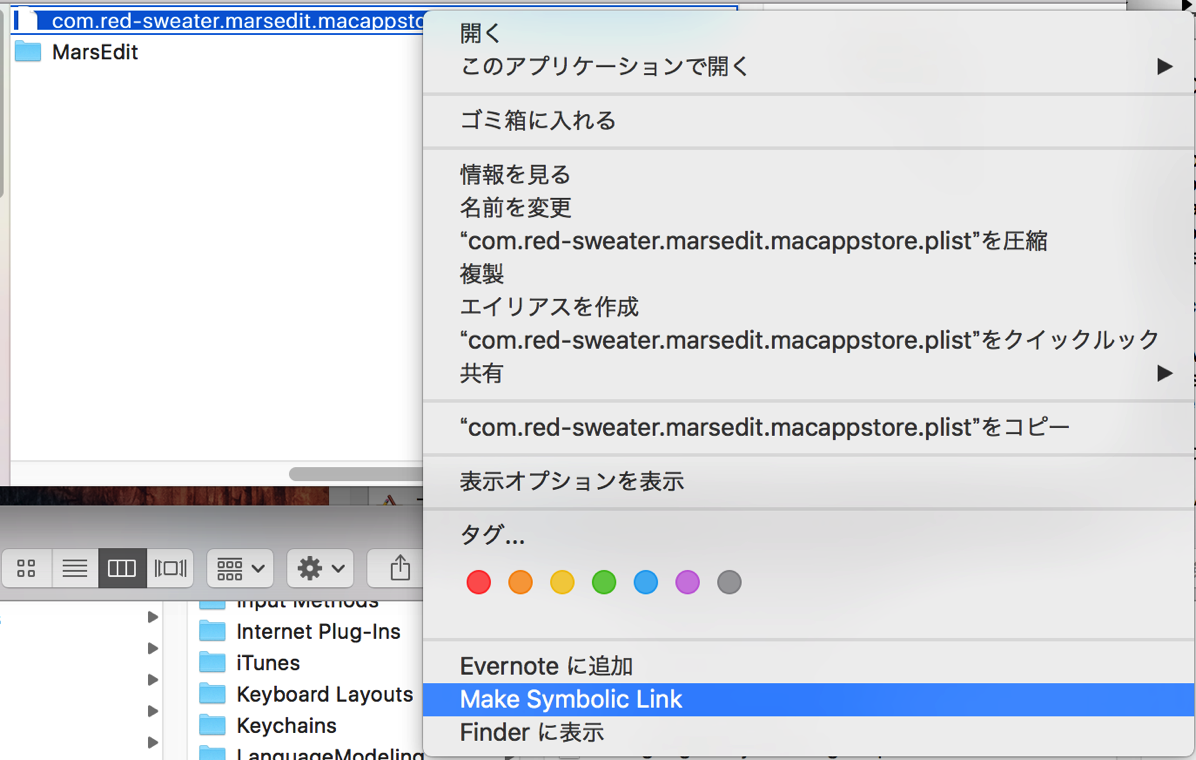Choose the クイックルック menu entry for the plist
This screenshot has width=1196, height=760.
tap(809, 340)
